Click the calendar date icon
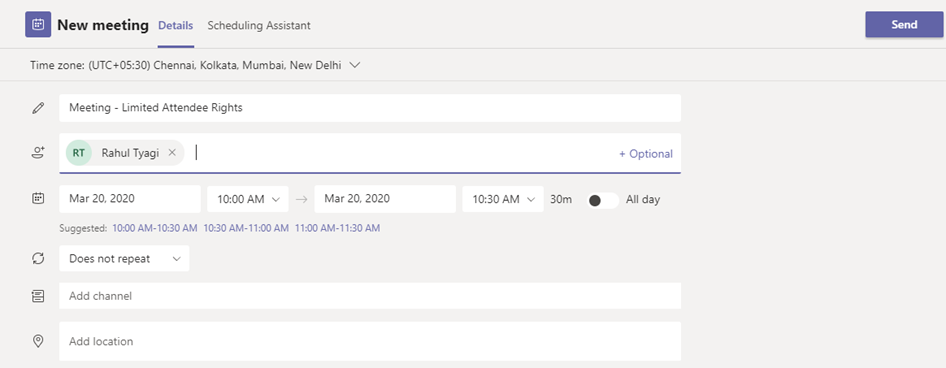Viewport: 946px width, 368px height. coord(38,198)
